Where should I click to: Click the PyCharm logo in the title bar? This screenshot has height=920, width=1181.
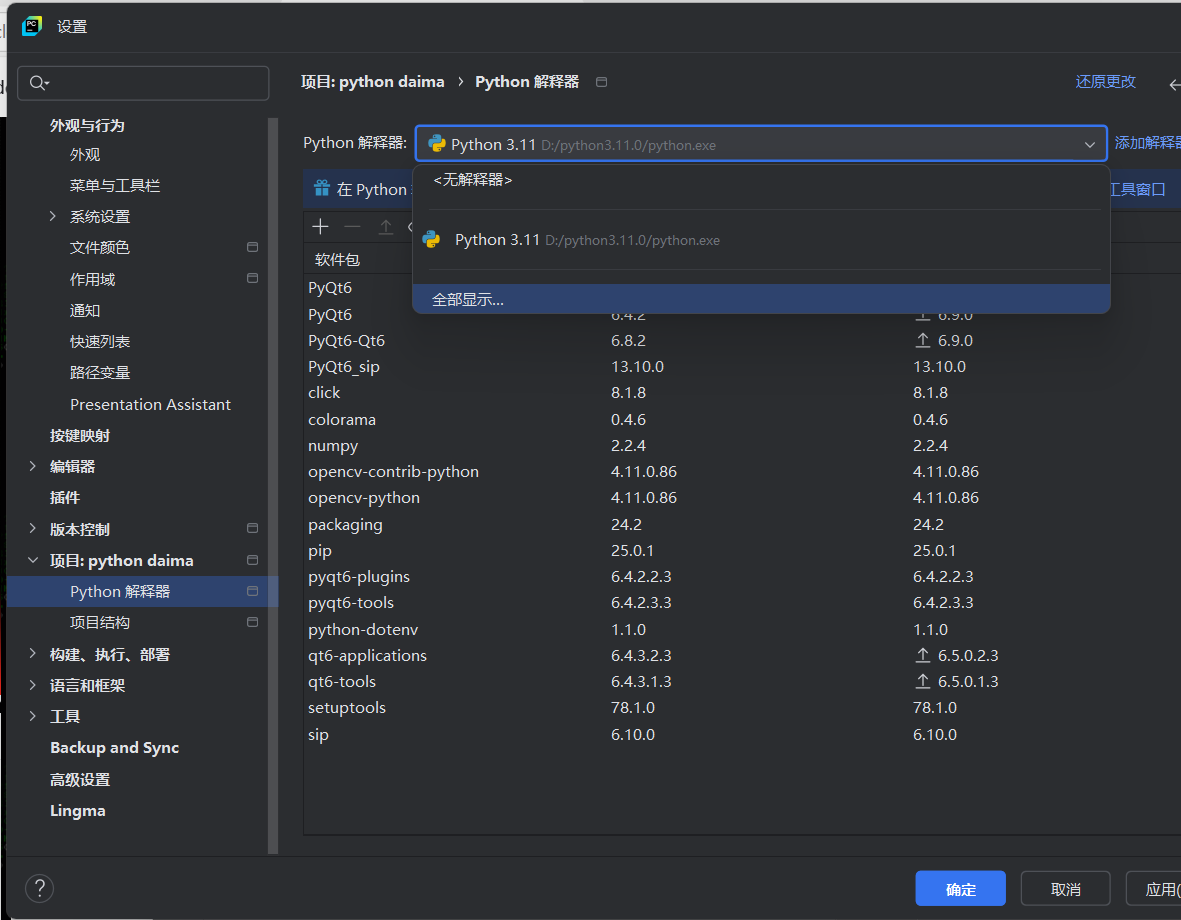click(32, 26)
